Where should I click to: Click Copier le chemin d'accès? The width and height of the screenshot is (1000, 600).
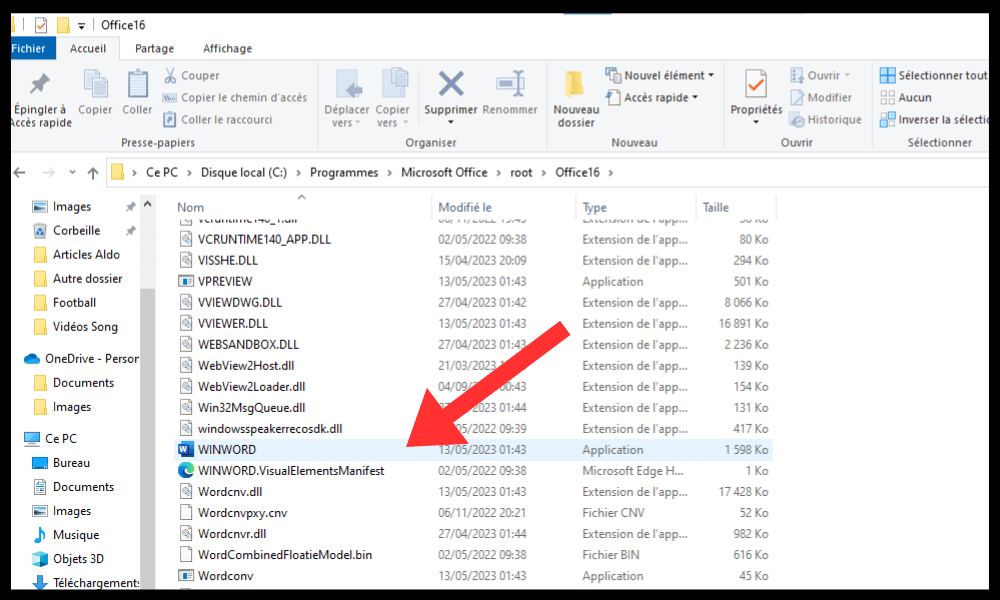tap(235, 98)
